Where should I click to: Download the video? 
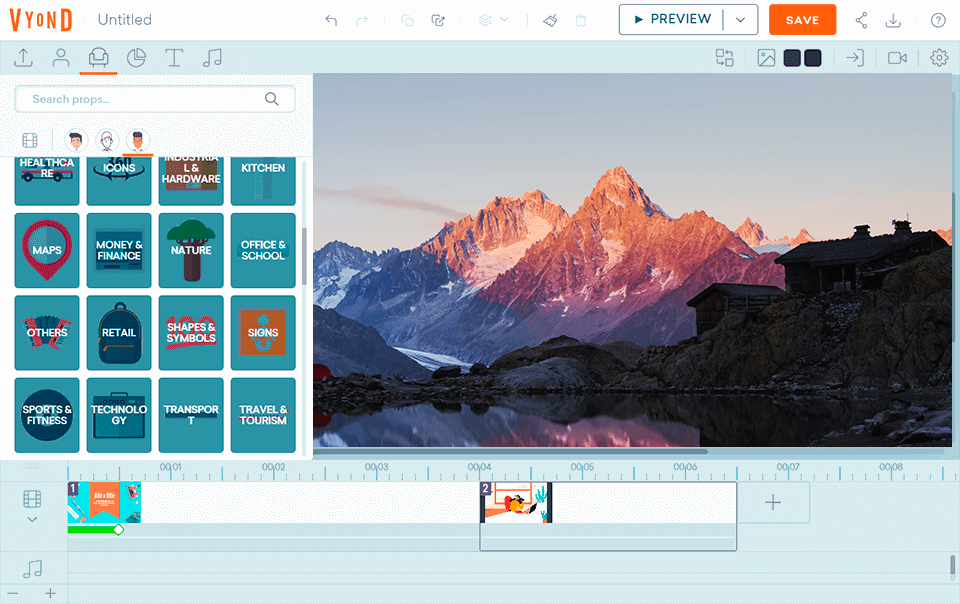[893, 20]
